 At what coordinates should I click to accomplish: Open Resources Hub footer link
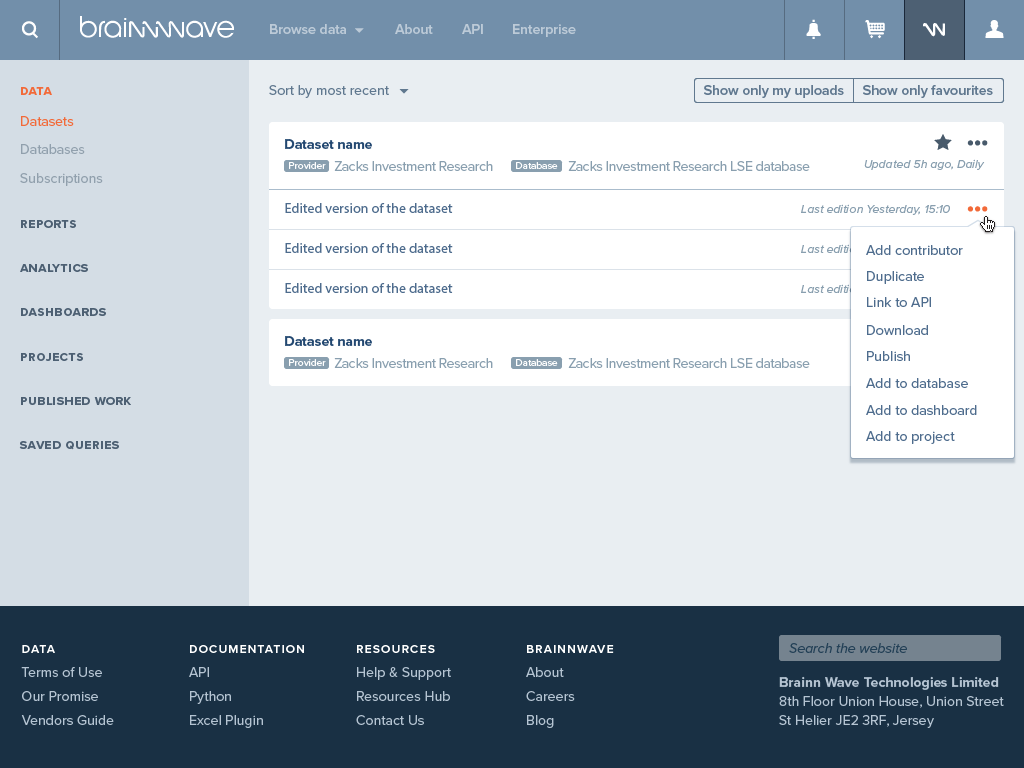[x=403, y=696]
